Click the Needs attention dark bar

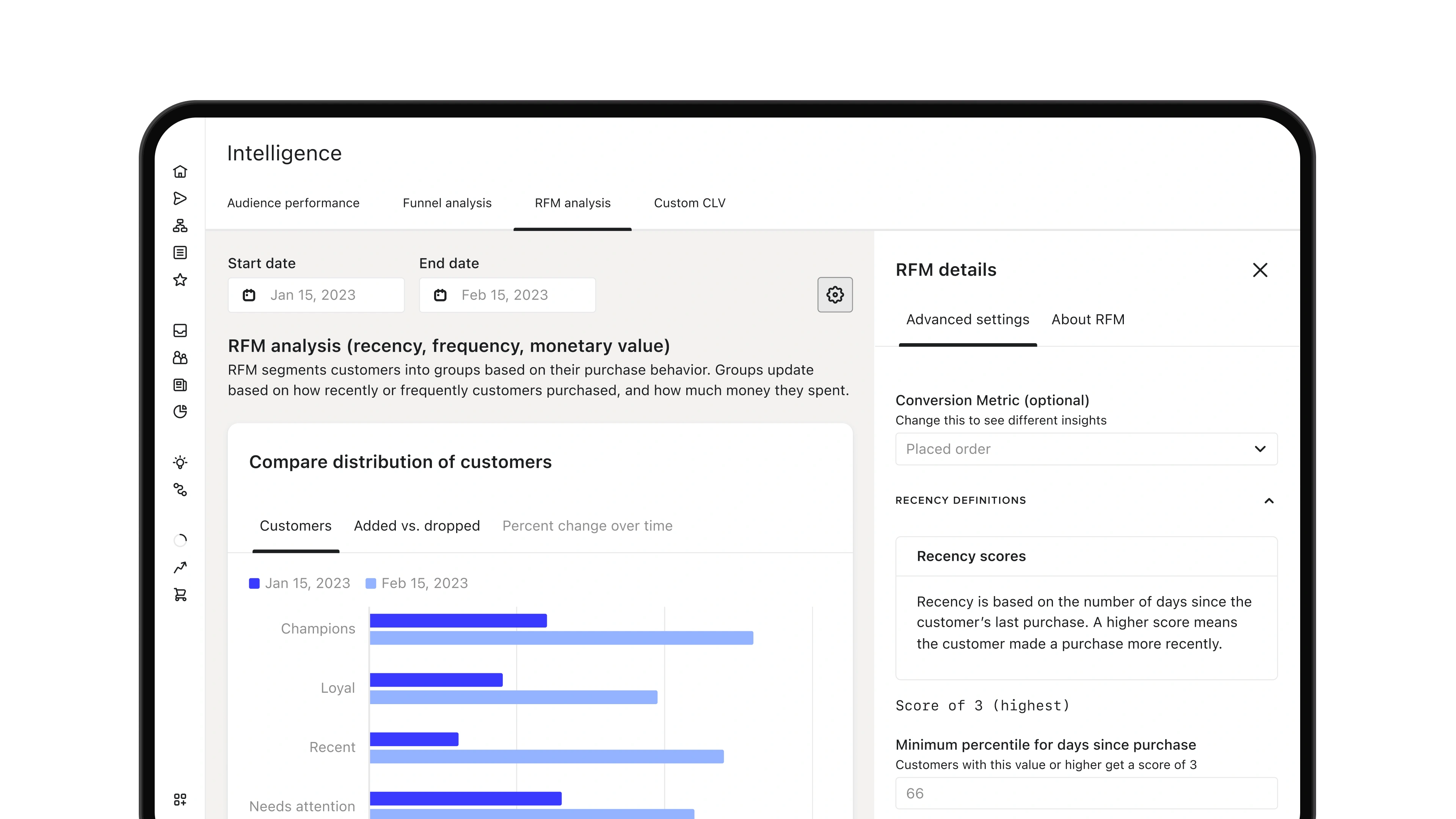(x=466, y=799)
